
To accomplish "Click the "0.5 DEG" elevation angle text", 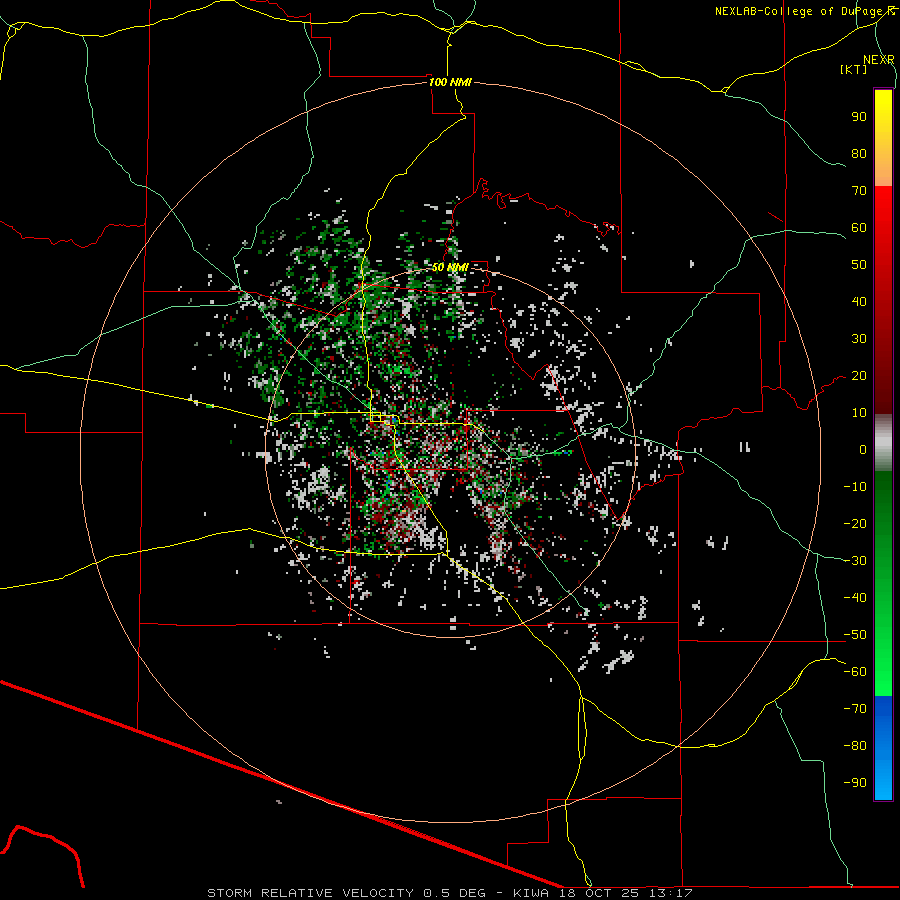I will click(x=455, y=893).
